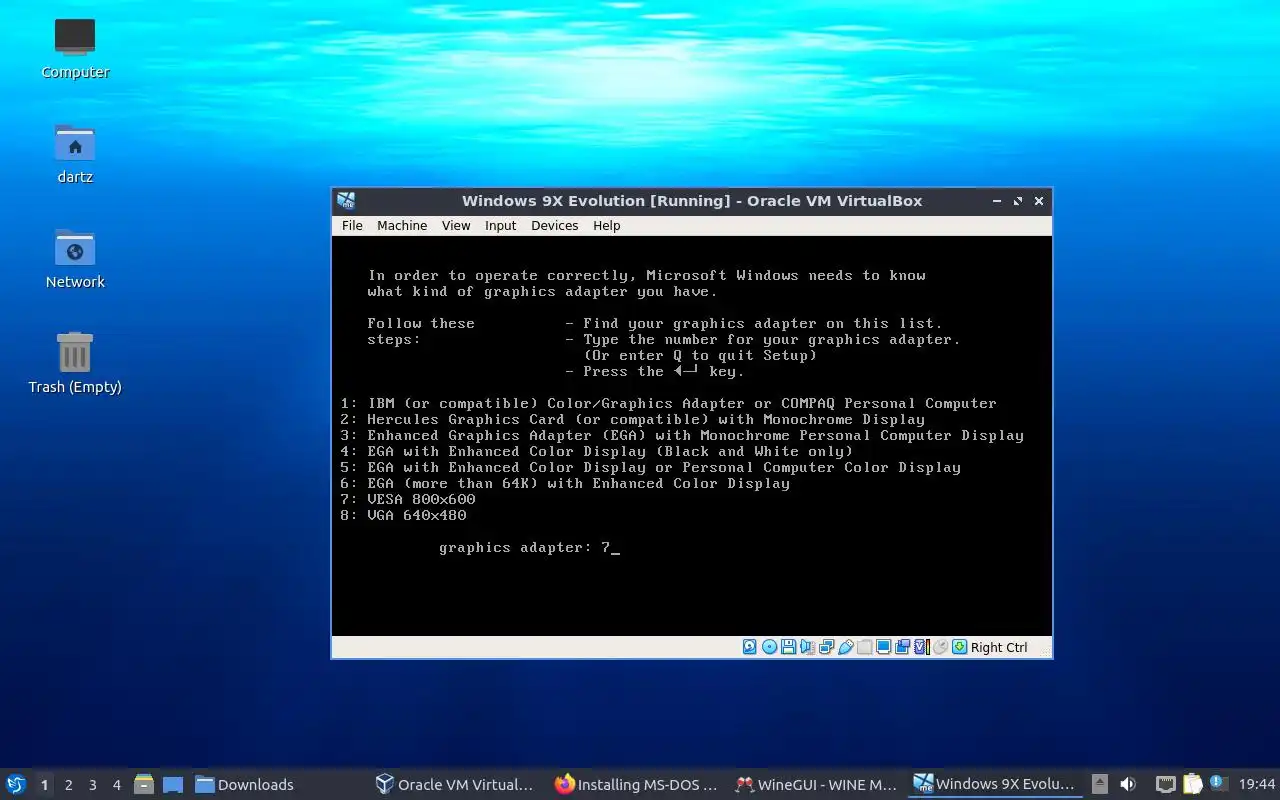Viewport: 1280px width, 800px height.
Task: Click the 'VGA 640x480' option line
Action: [x=403, y=515]
